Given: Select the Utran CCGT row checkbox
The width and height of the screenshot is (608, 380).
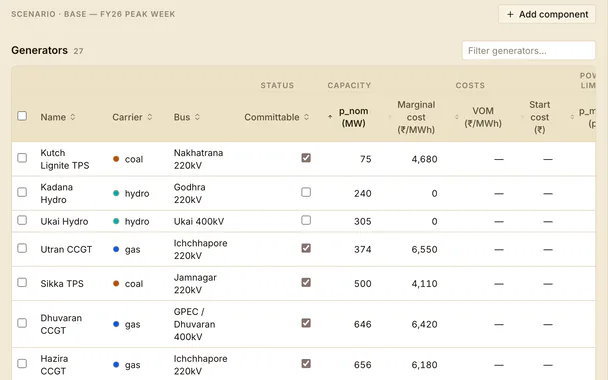Looking at the screenshot, I should [x=22, y=248].
